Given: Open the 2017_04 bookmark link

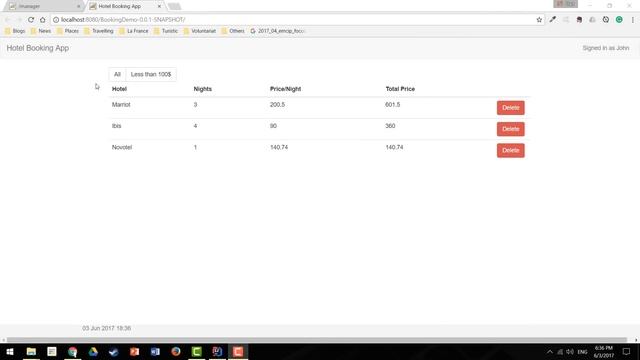Looking at the screenshot, I should 278,31.
